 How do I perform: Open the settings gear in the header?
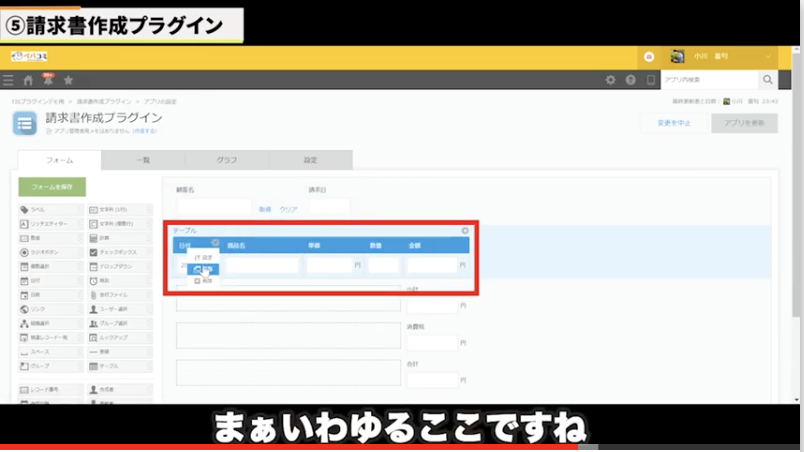click(x=611, y=80)
